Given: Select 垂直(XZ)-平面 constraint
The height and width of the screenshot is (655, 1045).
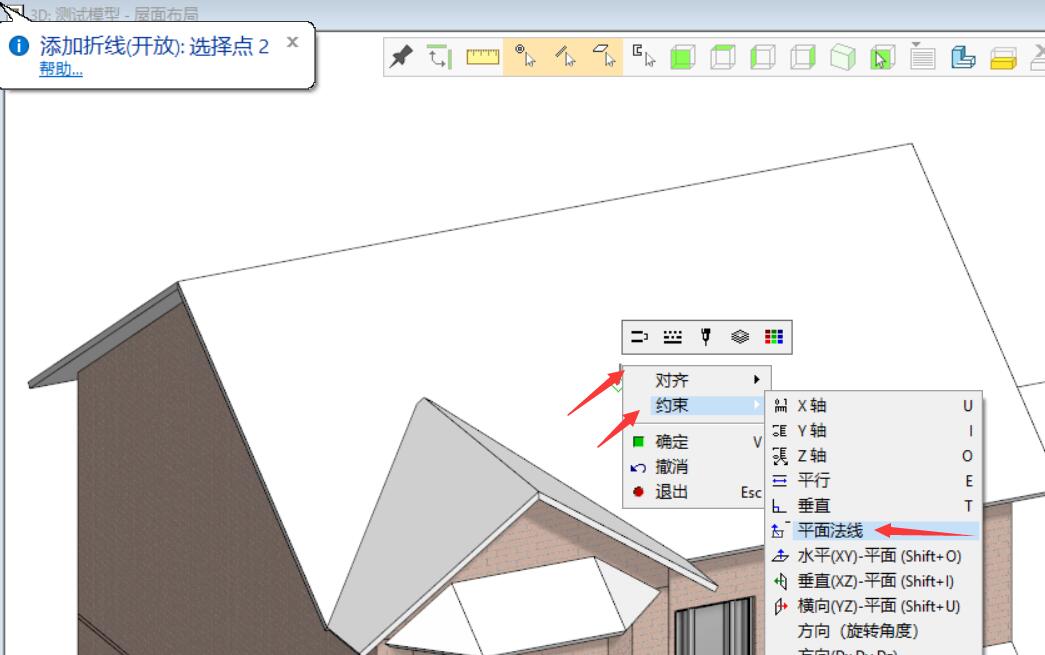Looking at the screenshot, I should [x=874, y=581].
